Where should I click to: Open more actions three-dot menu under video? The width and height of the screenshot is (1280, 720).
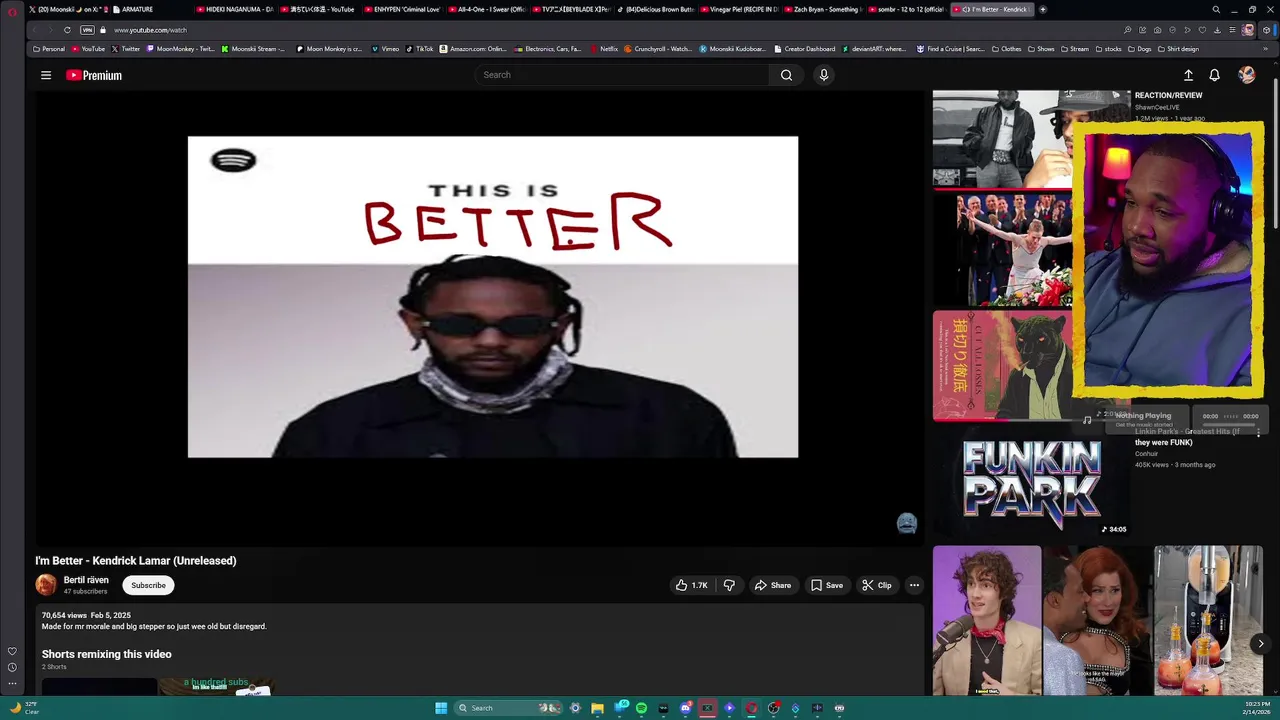click(914, 585)
